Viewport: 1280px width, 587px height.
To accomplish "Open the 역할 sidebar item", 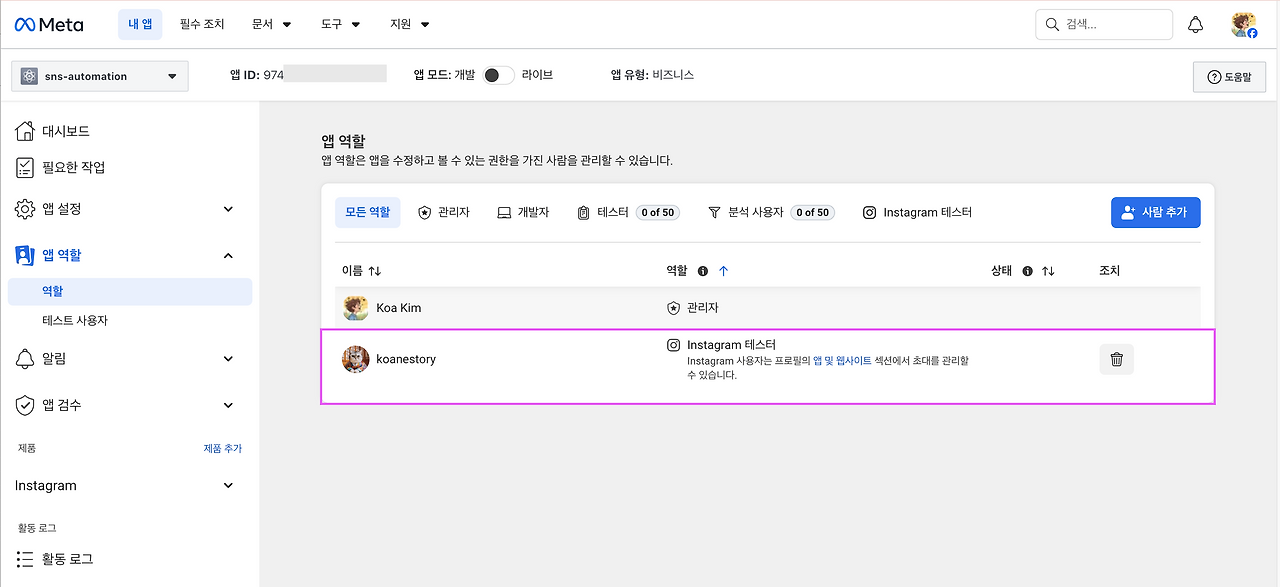I will click(130, 291).
